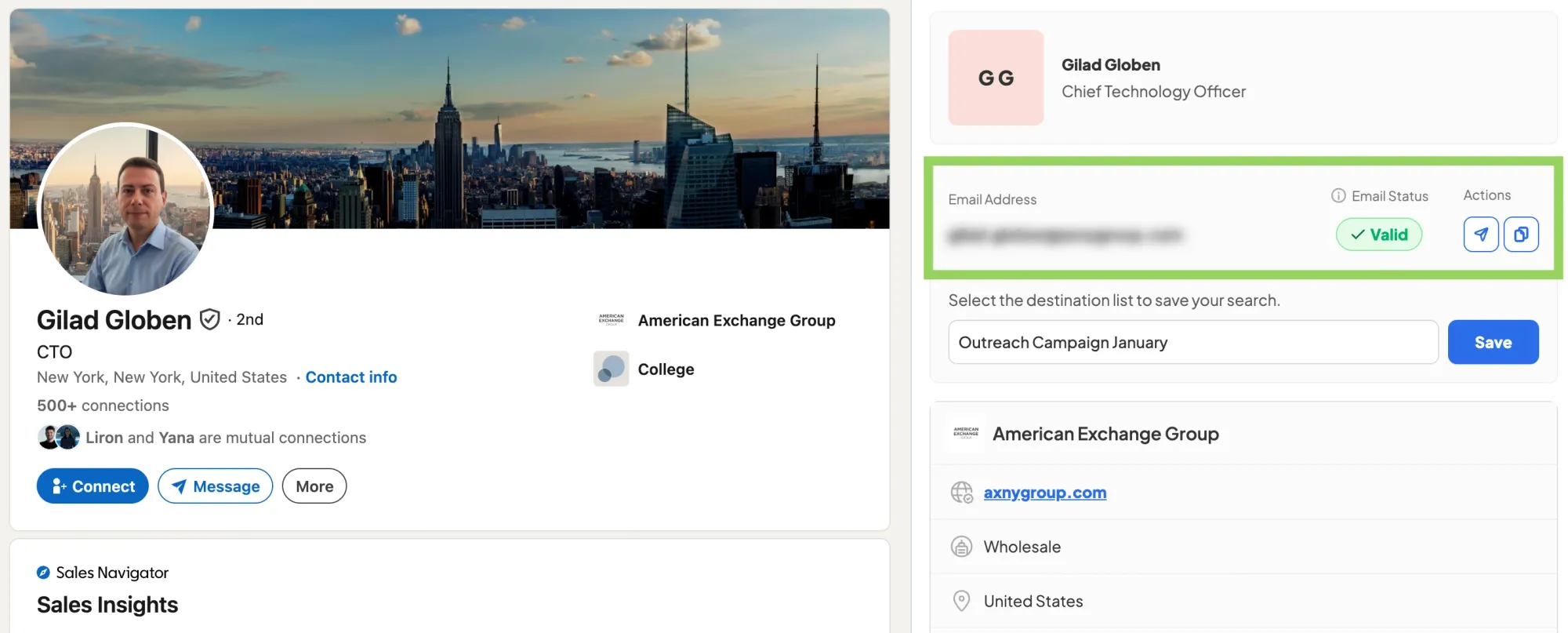Open the Contact info link
1568x633 pixels.
[x=351, y=377]
